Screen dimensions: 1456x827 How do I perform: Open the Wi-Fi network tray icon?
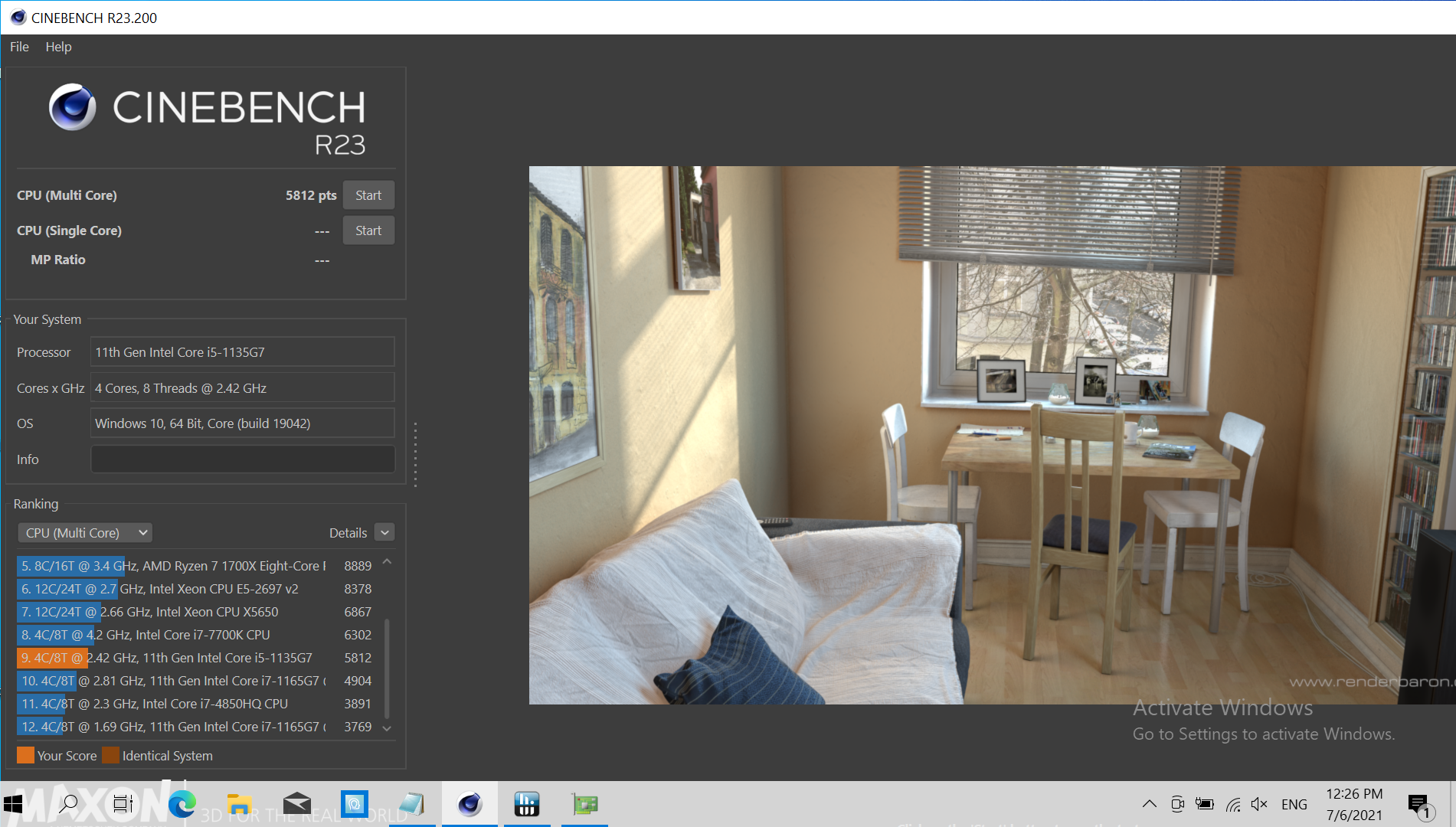[1233, 804]
